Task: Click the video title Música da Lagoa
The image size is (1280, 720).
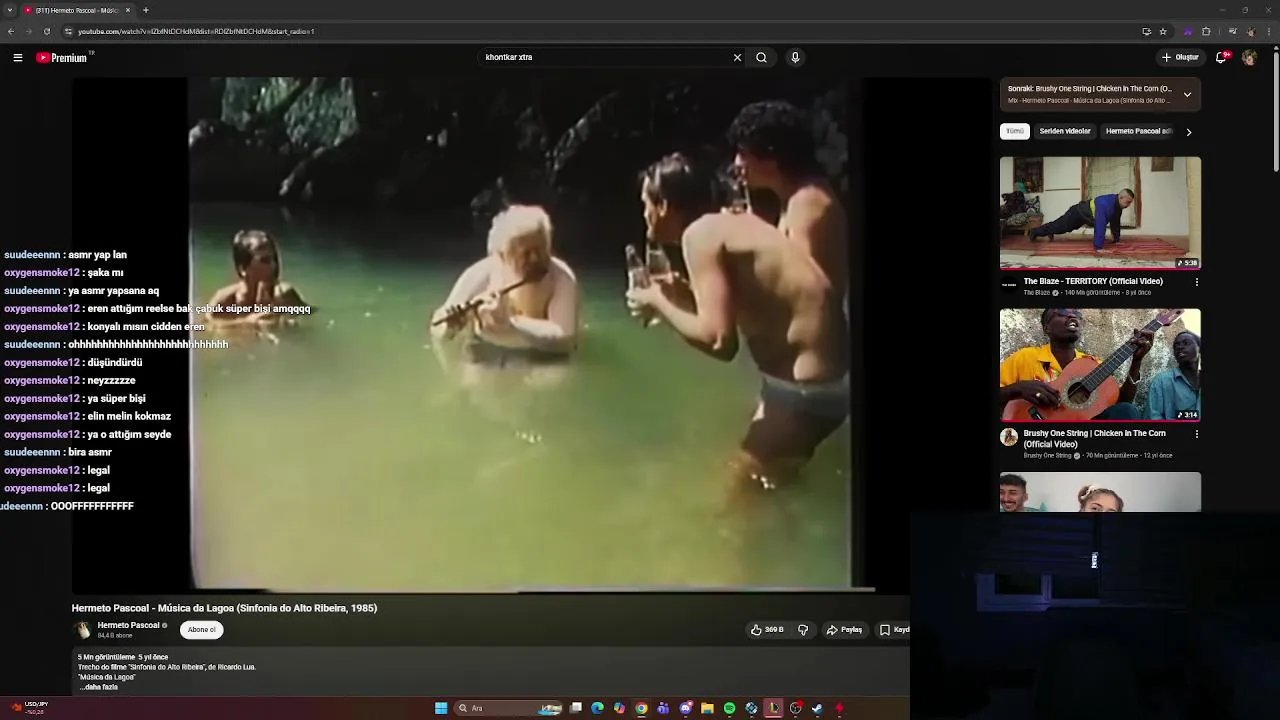Action: (224, 608)
